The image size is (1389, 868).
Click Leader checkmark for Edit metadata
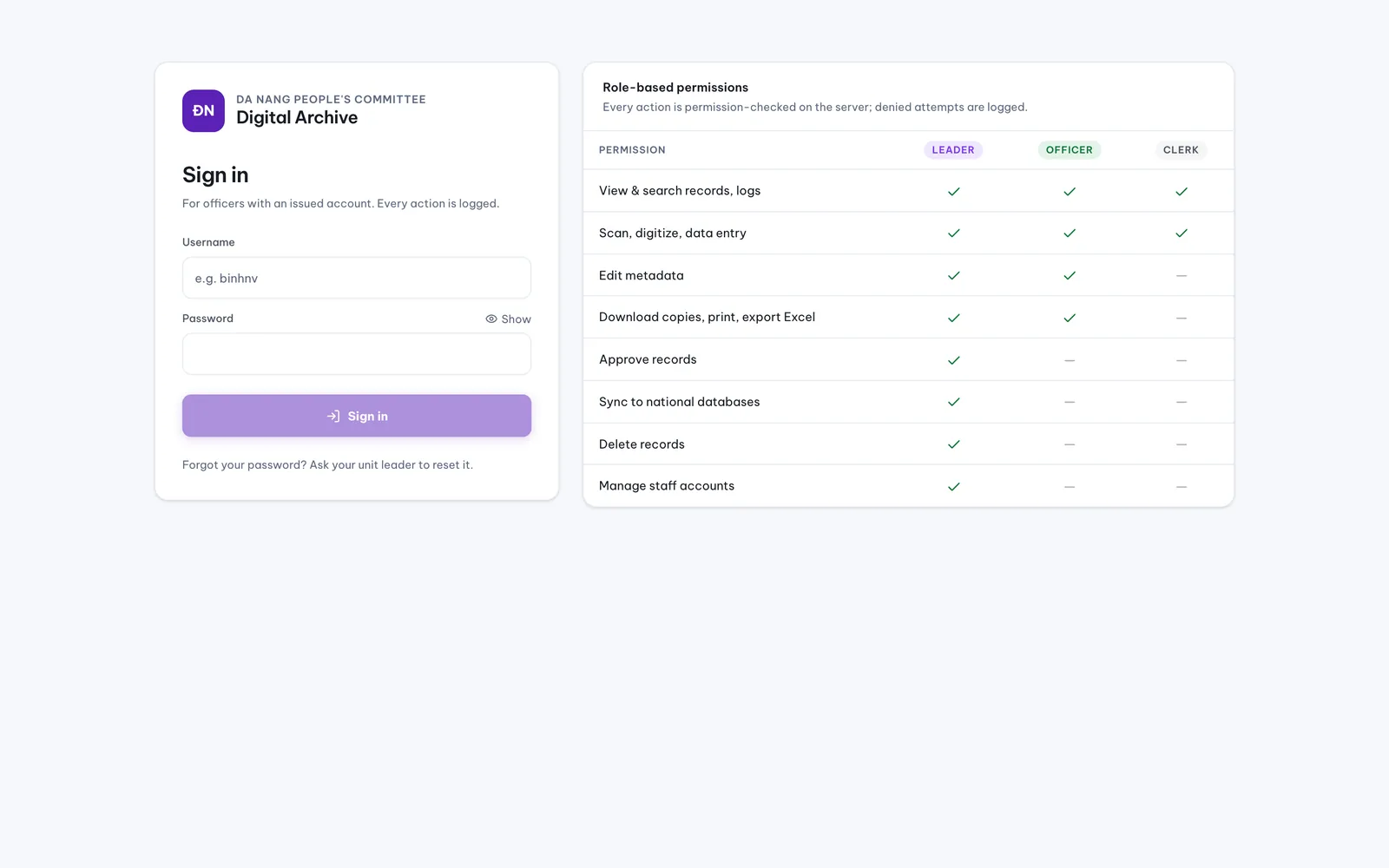(953, 275)
